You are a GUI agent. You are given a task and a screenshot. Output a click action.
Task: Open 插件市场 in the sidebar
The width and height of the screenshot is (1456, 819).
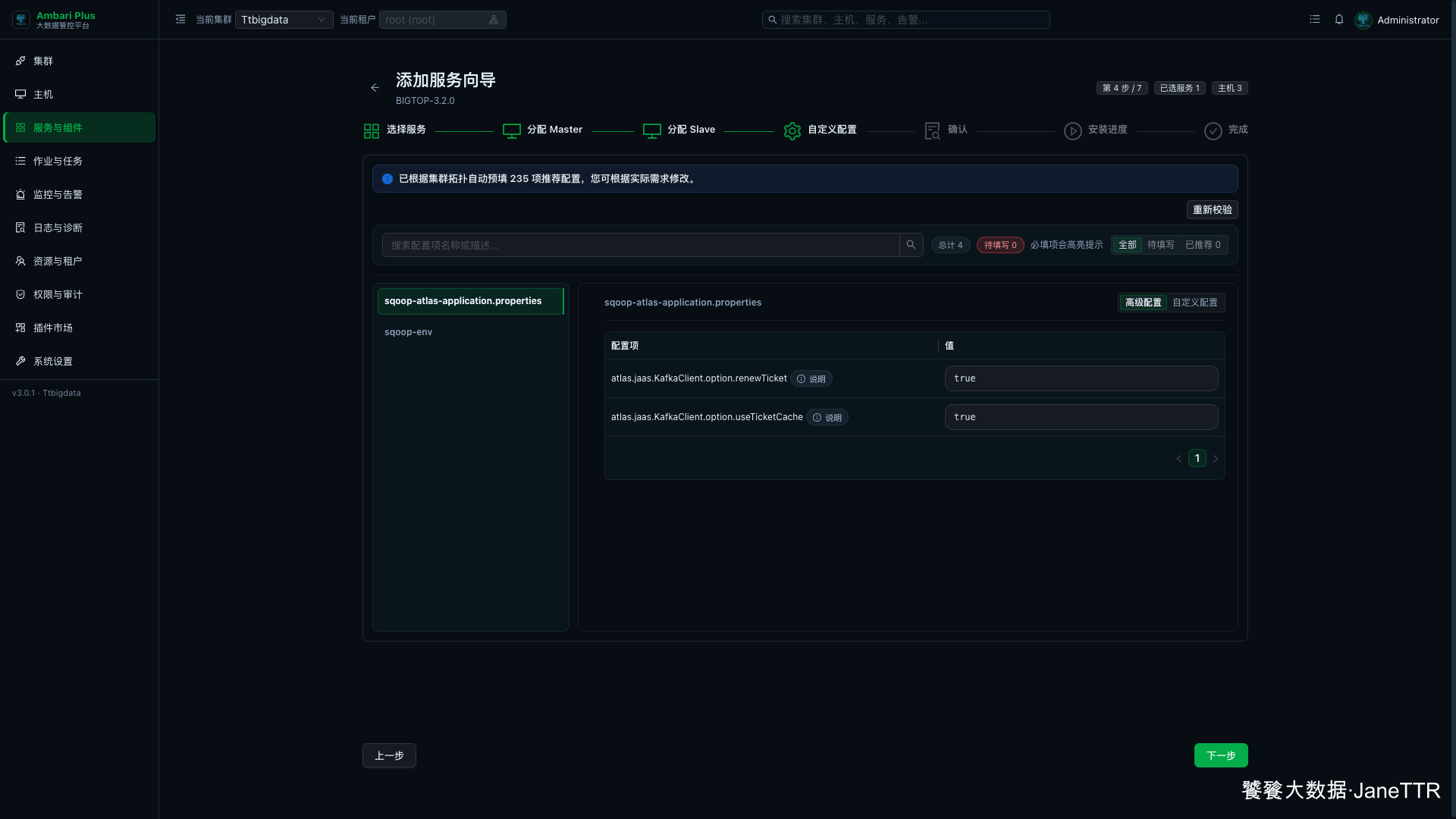(x=79, y=328)
